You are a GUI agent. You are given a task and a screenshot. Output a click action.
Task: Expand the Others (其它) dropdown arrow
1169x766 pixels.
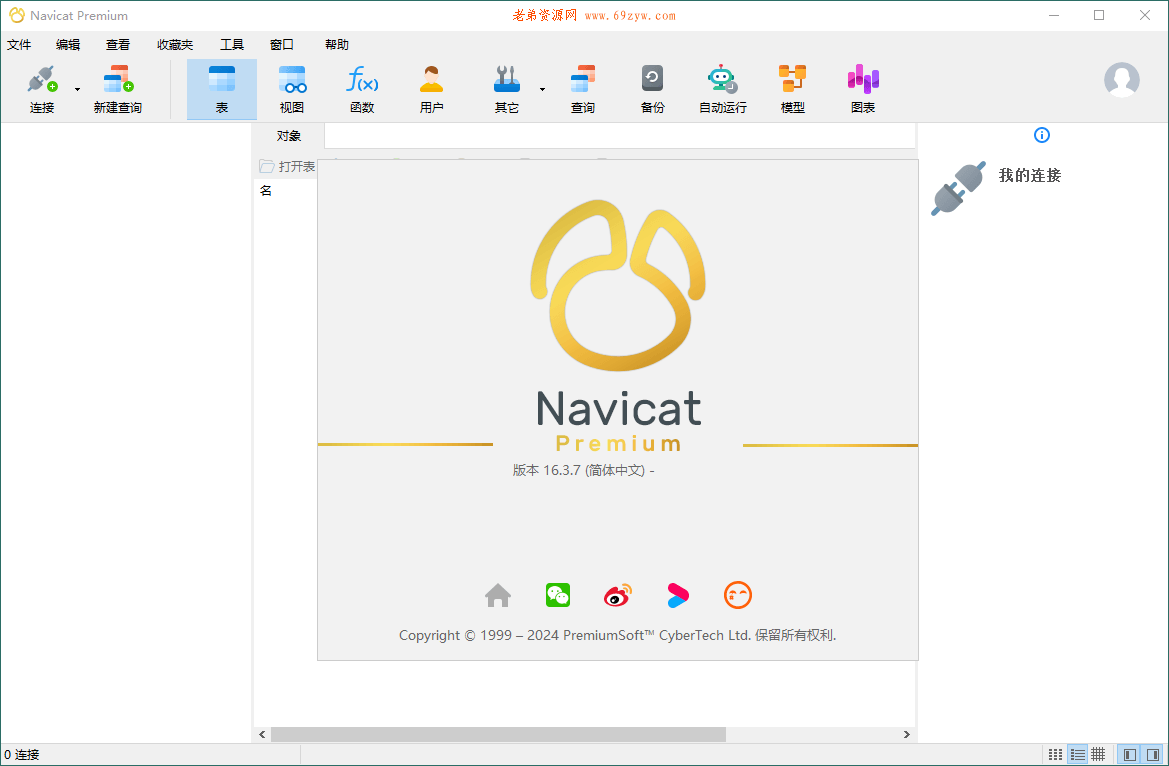tap(542, 90)
